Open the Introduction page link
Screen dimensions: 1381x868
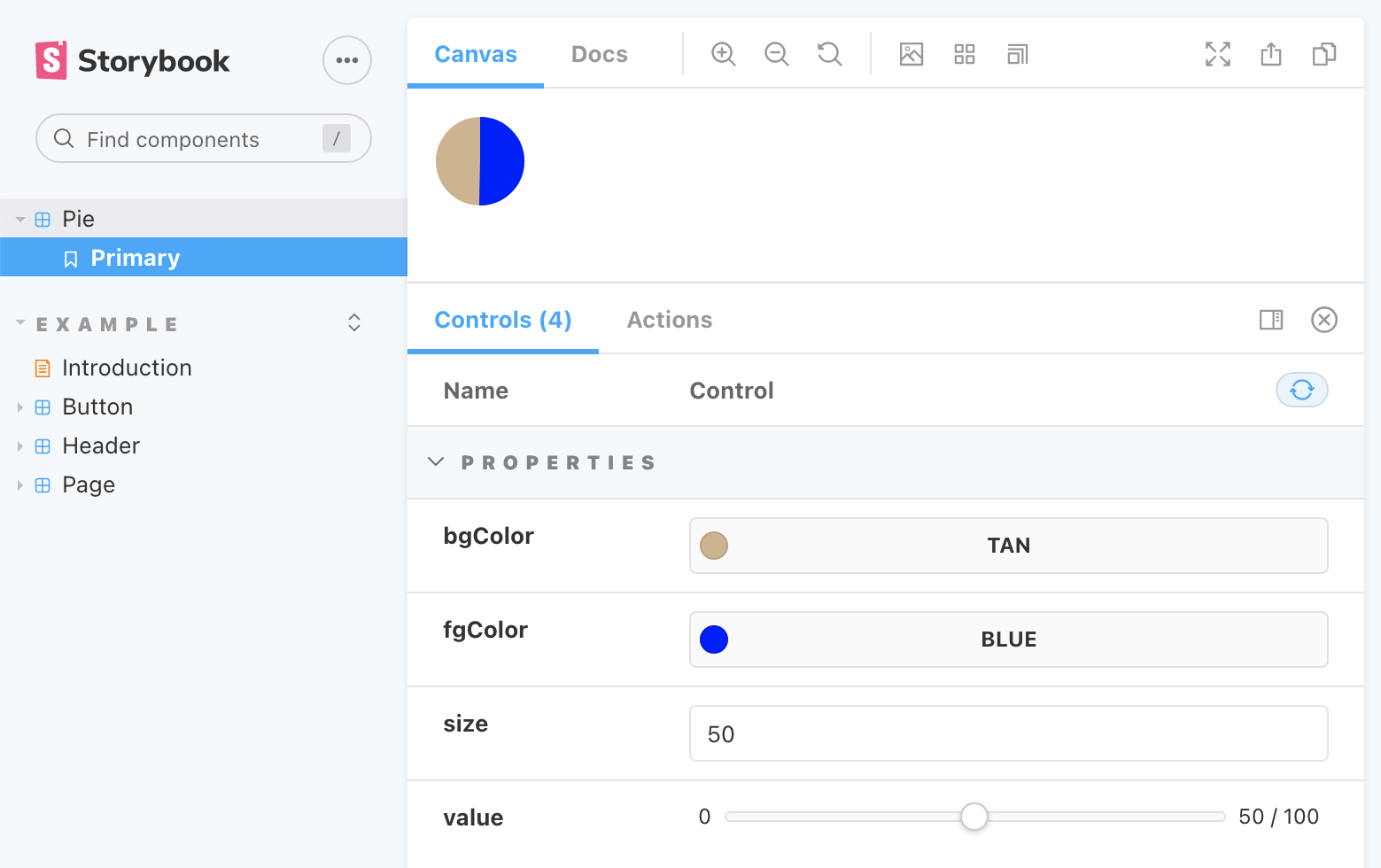[x=127, y=368]
